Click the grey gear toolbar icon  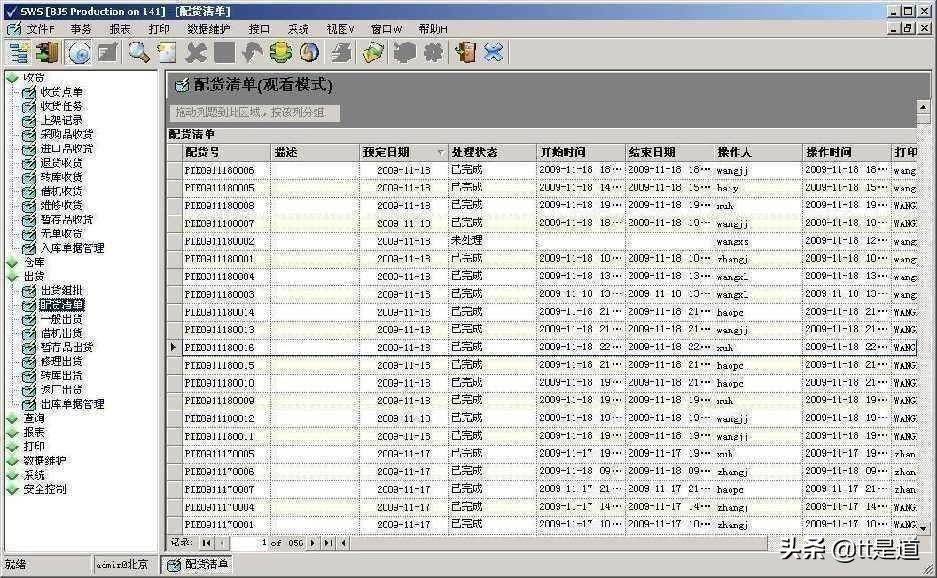(433, 53)
